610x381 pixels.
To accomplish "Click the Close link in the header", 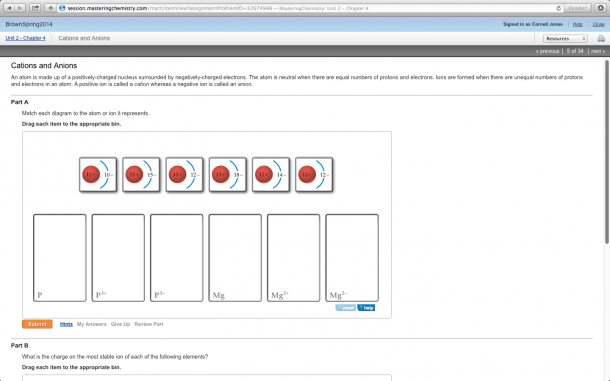I will click(598, 24).
